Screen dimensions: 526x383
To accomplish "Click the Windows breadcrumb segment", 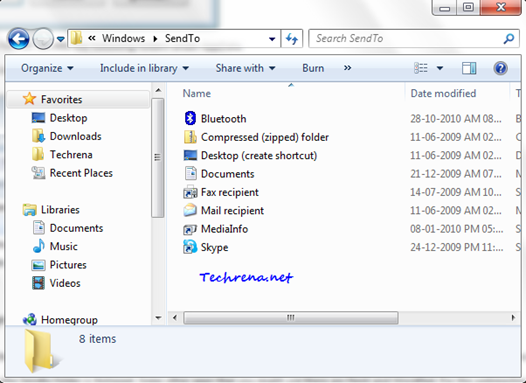I will pyautogui.click(x=123, y=39).
